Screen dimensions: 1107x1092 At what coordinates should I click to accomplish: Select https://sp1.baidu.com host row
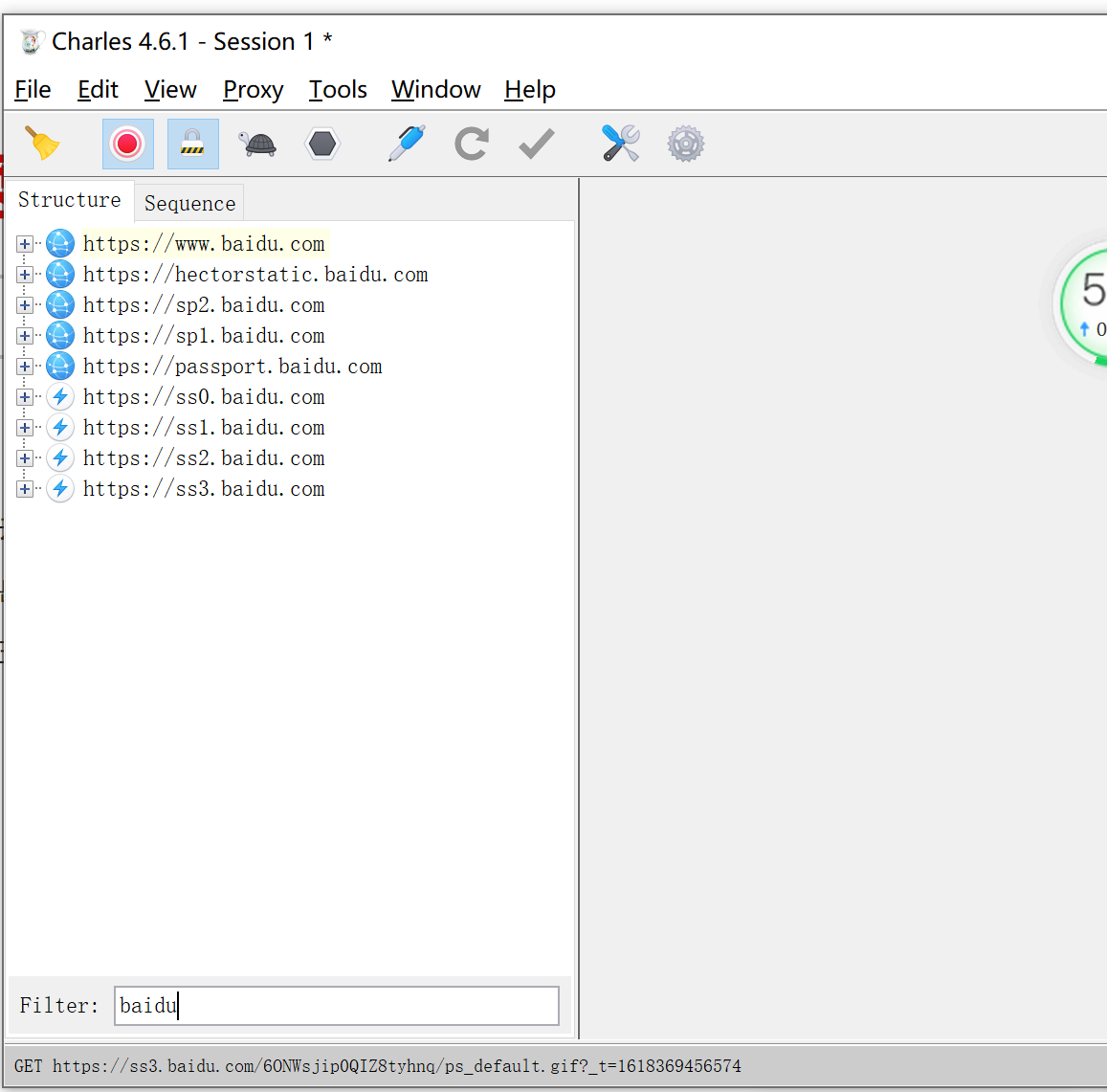click(x=204, y=336)
